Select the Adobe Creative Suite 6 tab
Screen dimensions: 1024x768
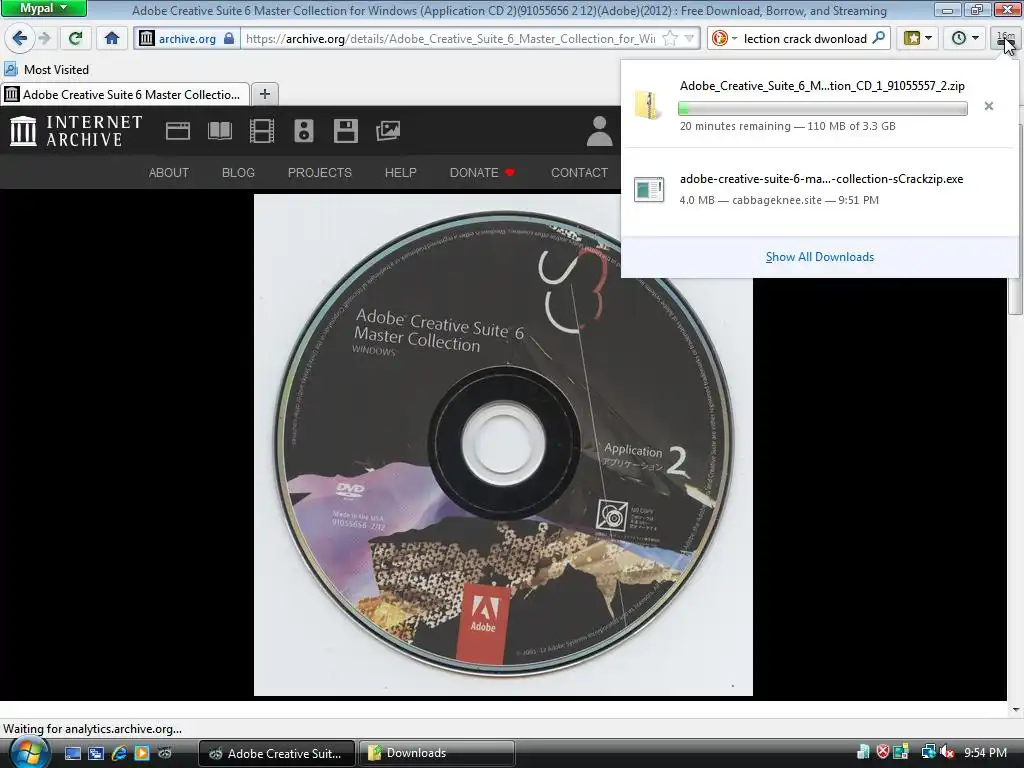[125, 94]
